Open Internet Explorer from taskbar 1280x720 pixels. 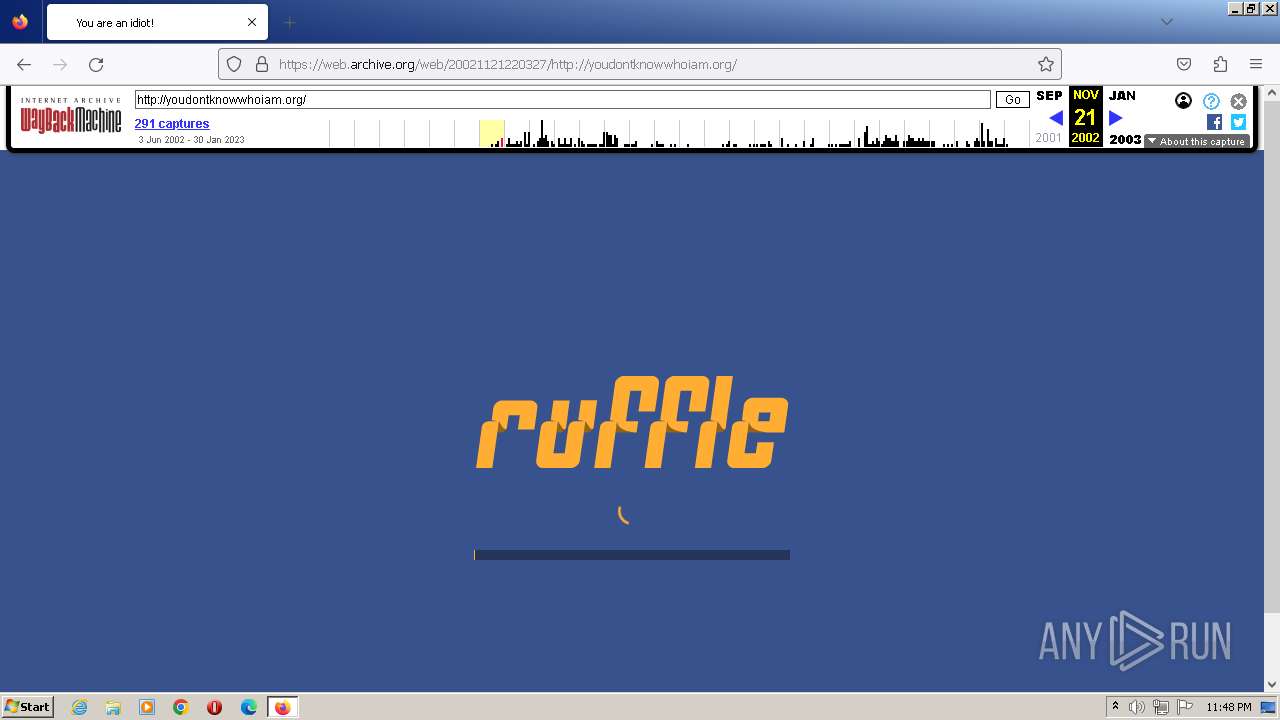point(79,707)
